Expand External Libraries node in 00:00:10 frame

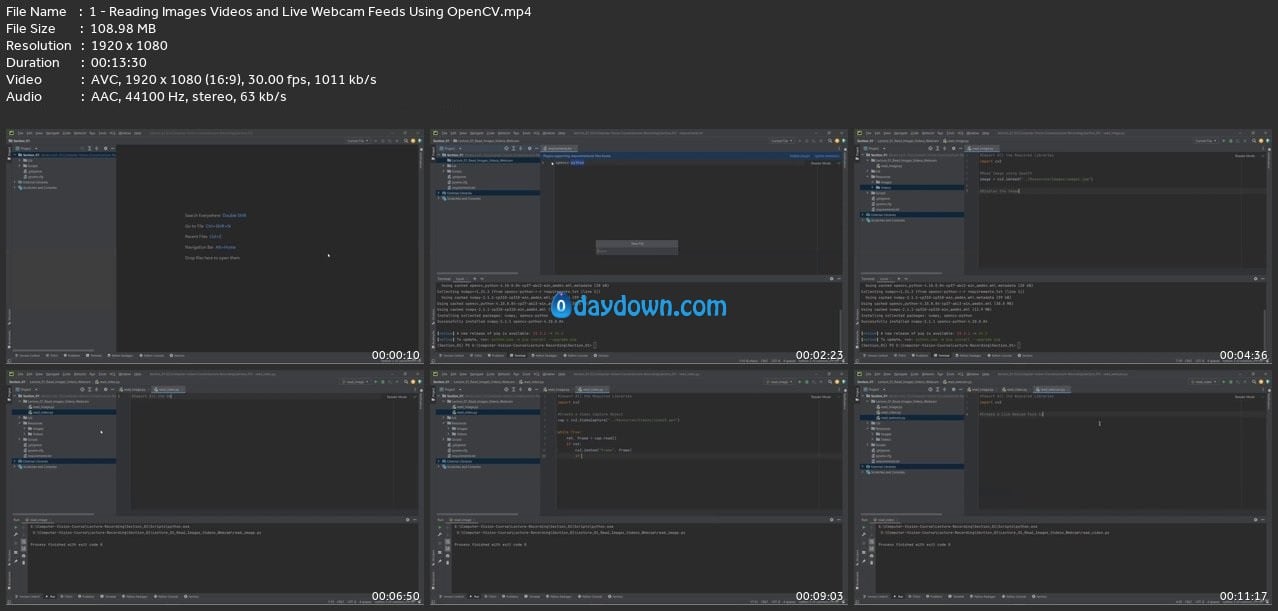click(x=15, y=182)
